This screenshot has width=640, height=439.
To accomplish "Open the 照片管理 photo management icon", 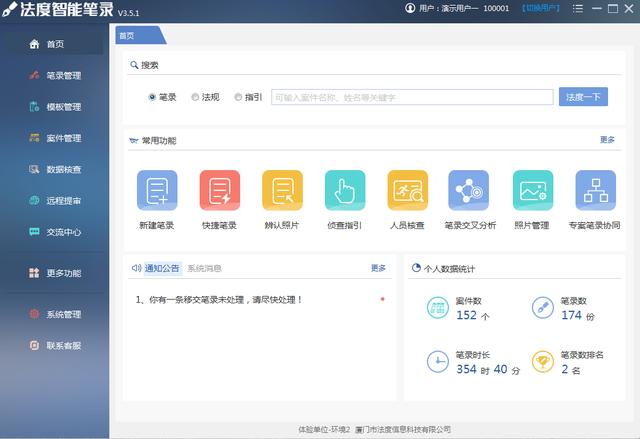I will 532,190.
